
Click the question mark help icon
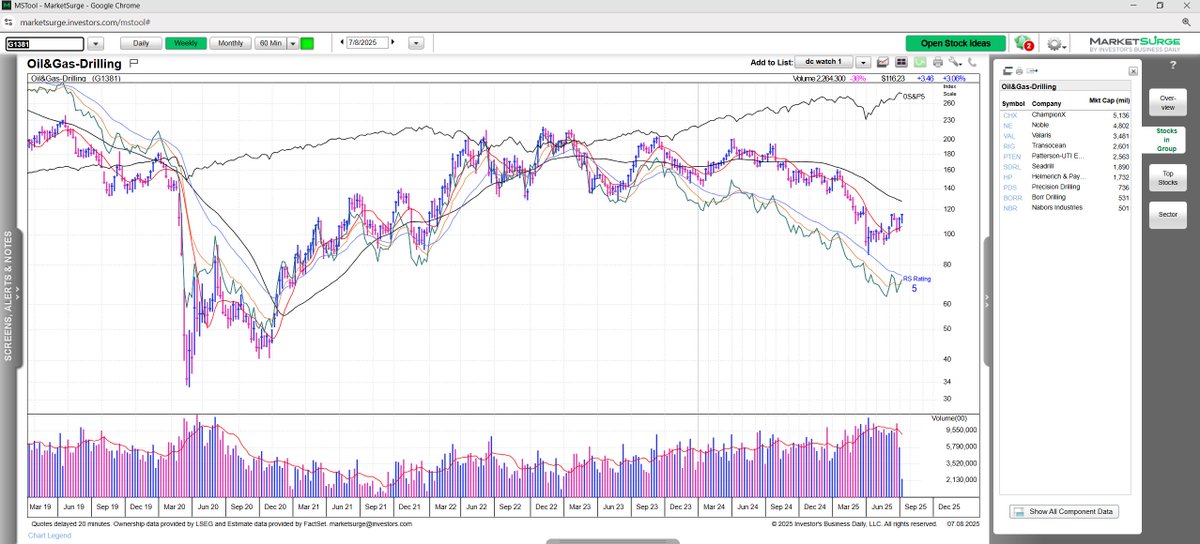[1173, 65]
